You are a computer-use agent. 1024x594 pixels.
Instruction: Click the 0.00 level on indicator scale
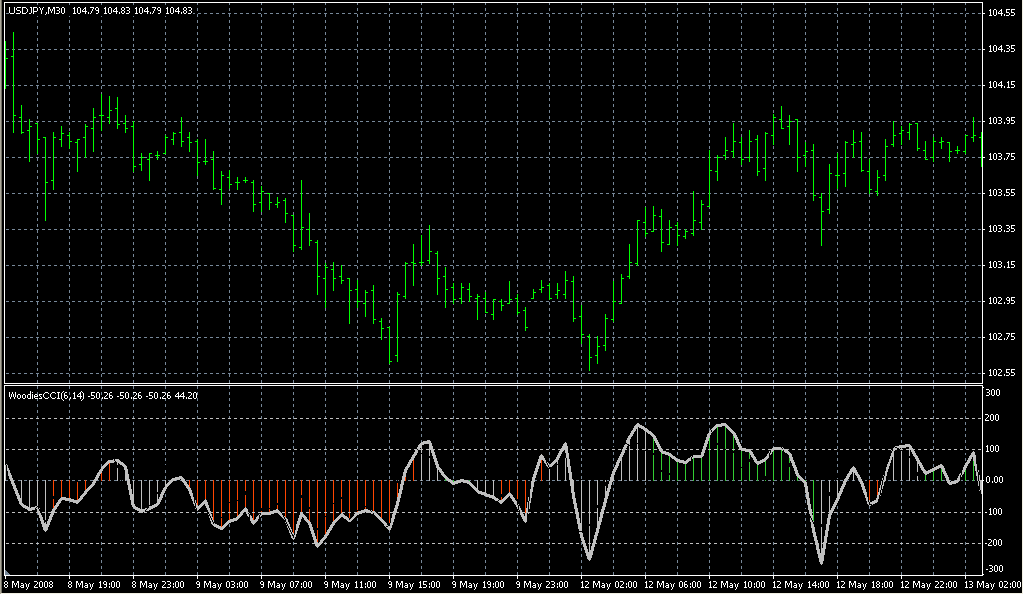point(996,481)
